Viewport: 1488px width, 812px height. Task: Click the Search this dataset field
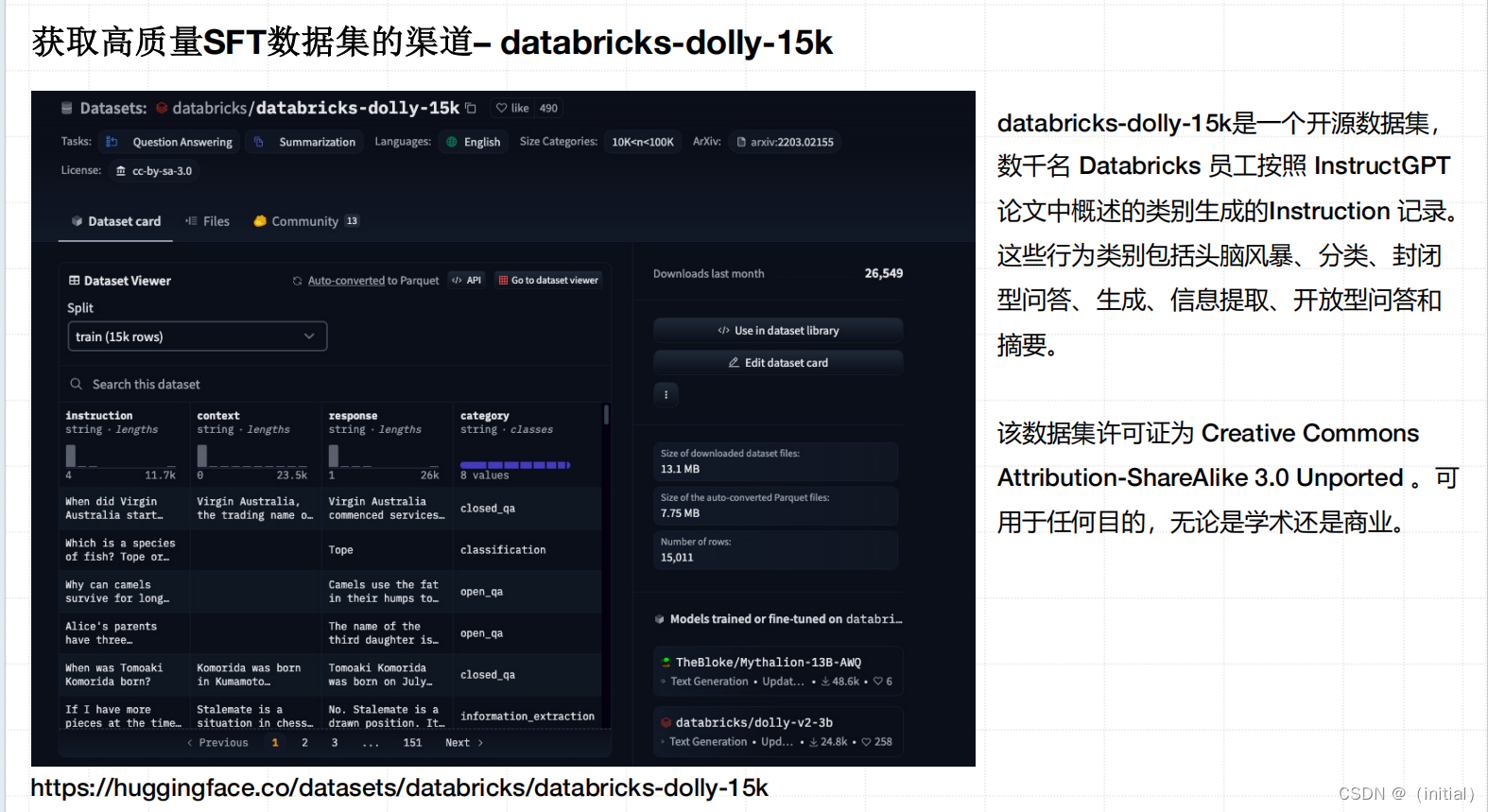[334, 384]
